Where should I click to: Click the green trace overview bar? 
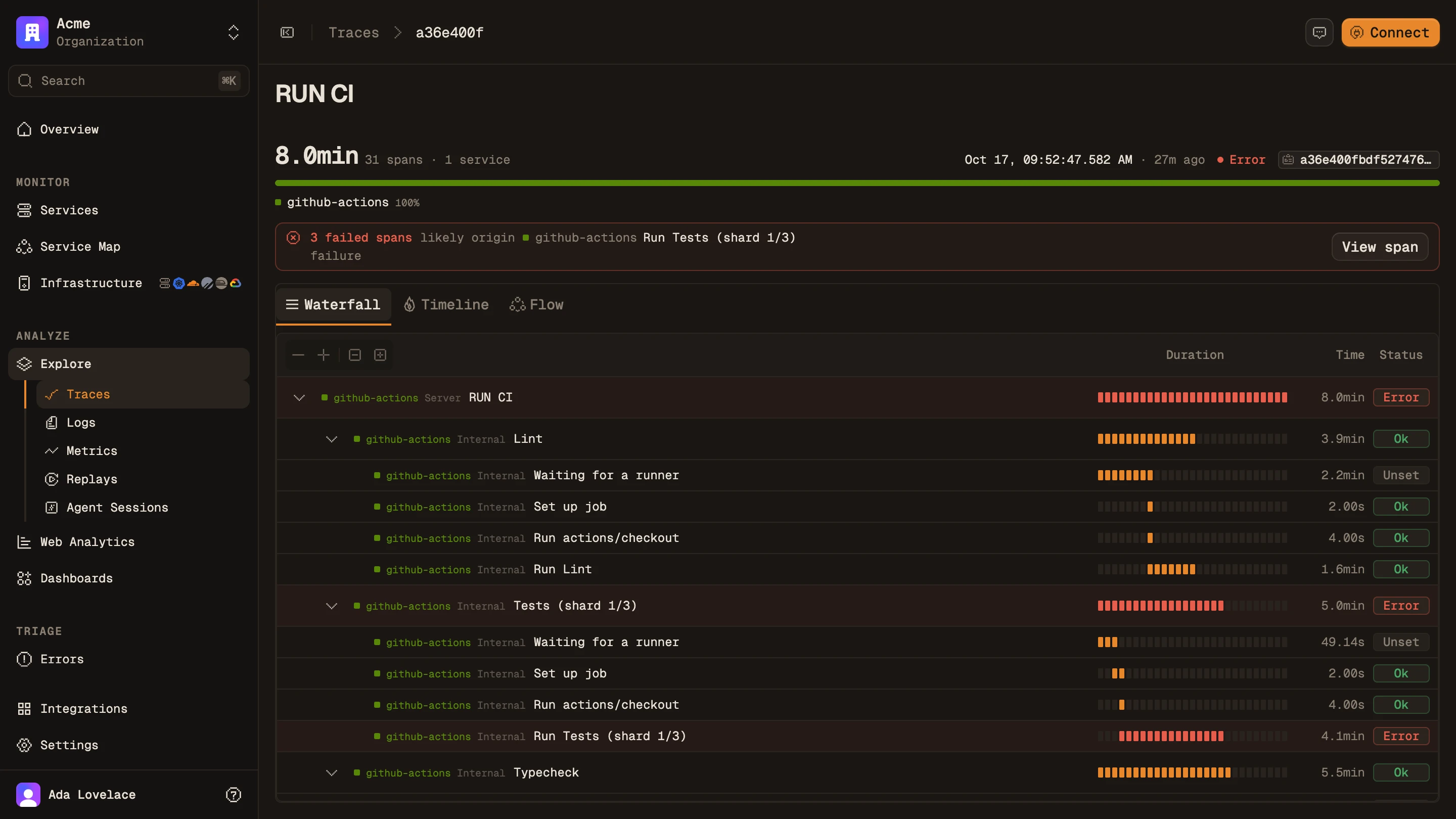857,183
